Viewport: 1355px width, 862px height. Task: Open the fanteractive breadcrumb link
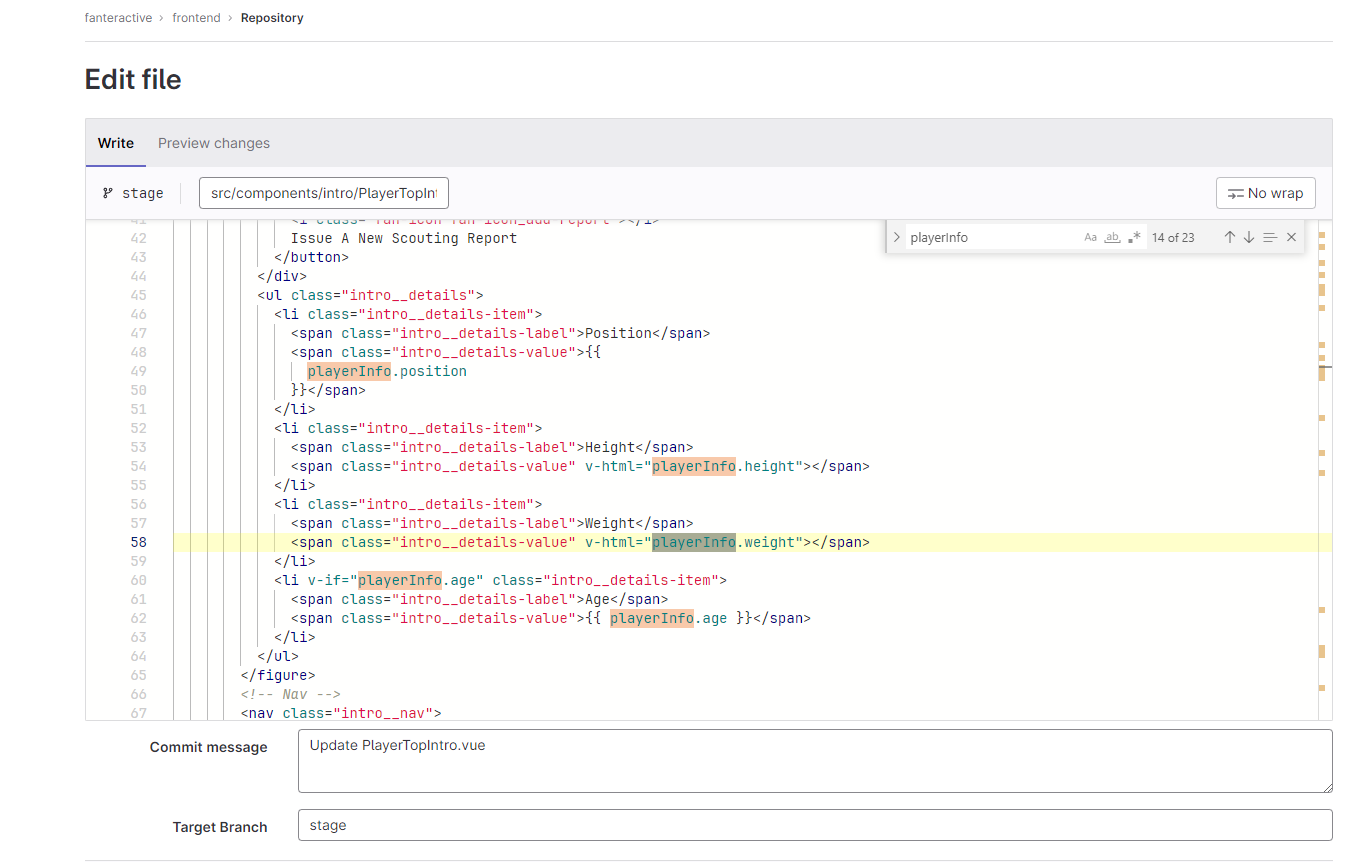119,18
